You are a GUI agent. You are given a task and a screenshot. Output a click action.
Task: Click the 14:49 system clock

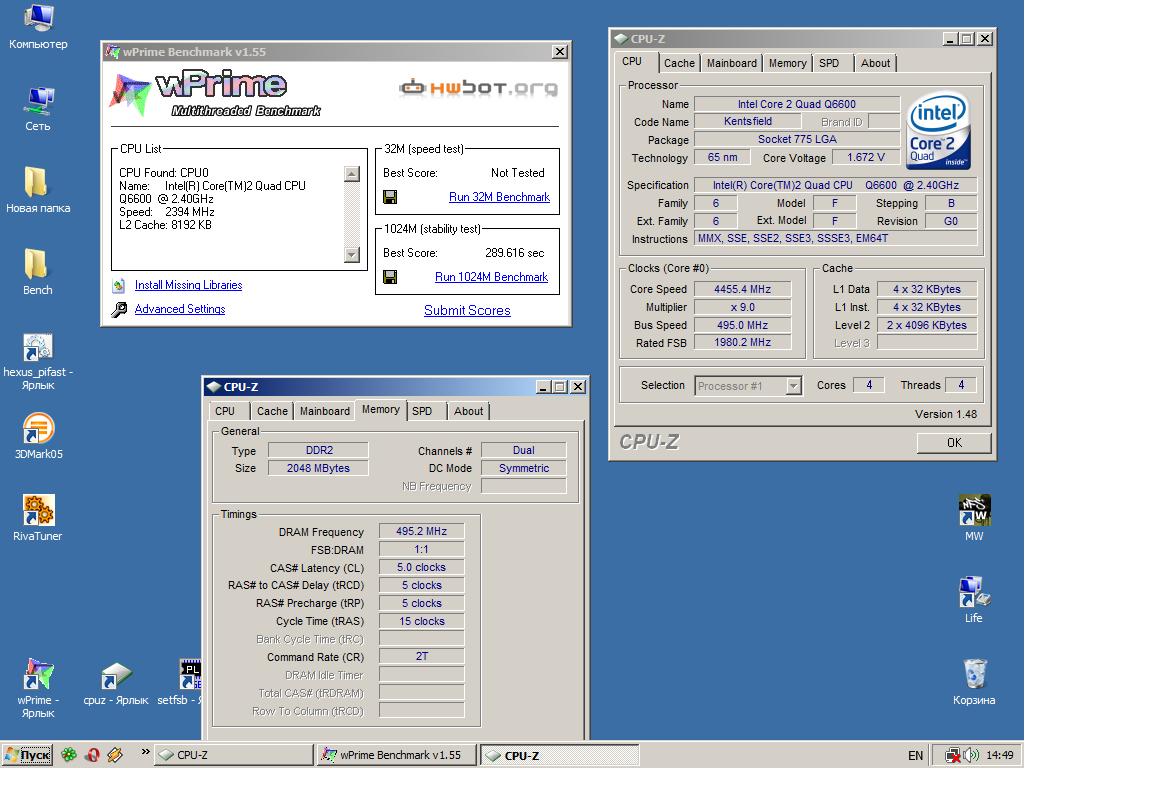pyautogui.click(x=1000, y=755)
